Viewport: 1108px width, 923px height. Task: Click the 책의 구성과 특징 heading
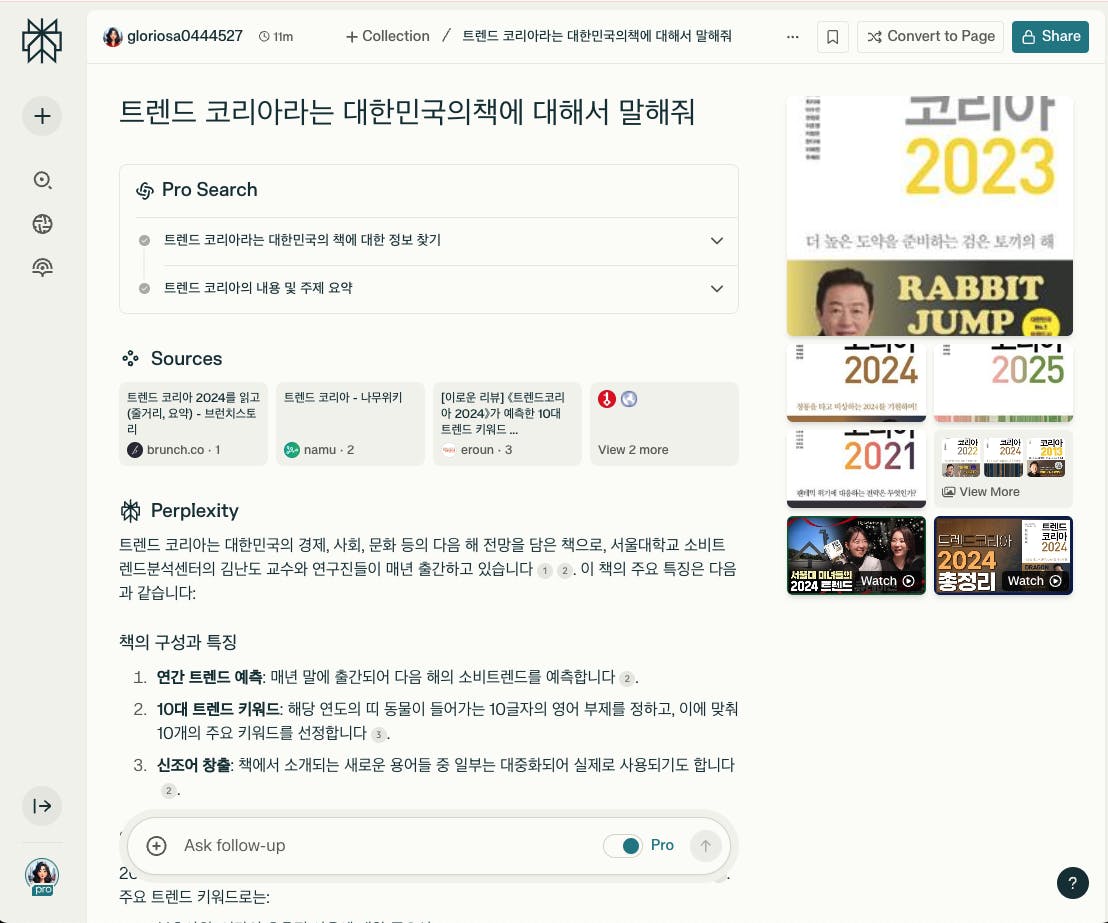point(177,642)
